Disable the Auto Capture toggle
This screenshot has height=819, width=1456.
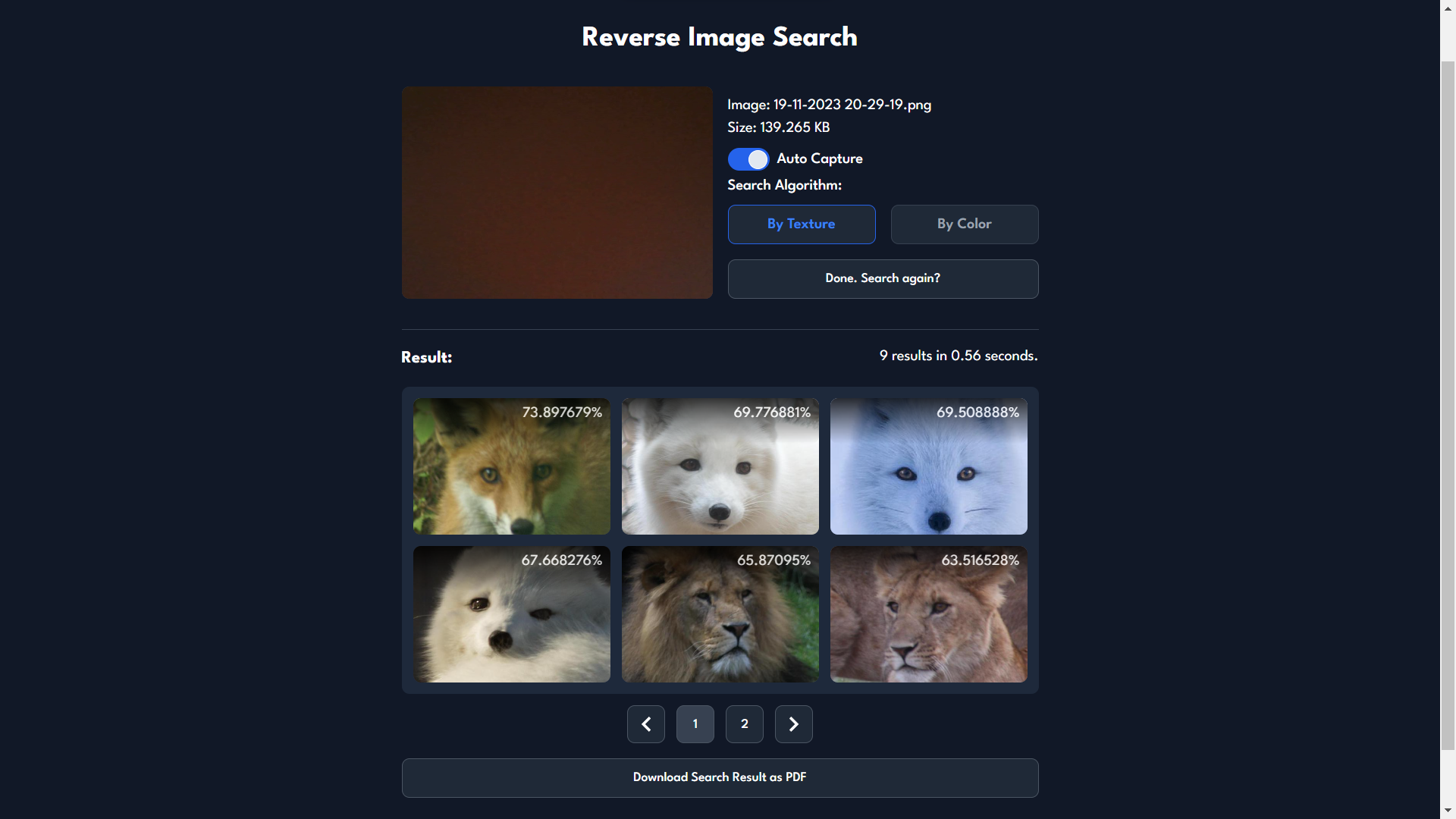point(748,159)
